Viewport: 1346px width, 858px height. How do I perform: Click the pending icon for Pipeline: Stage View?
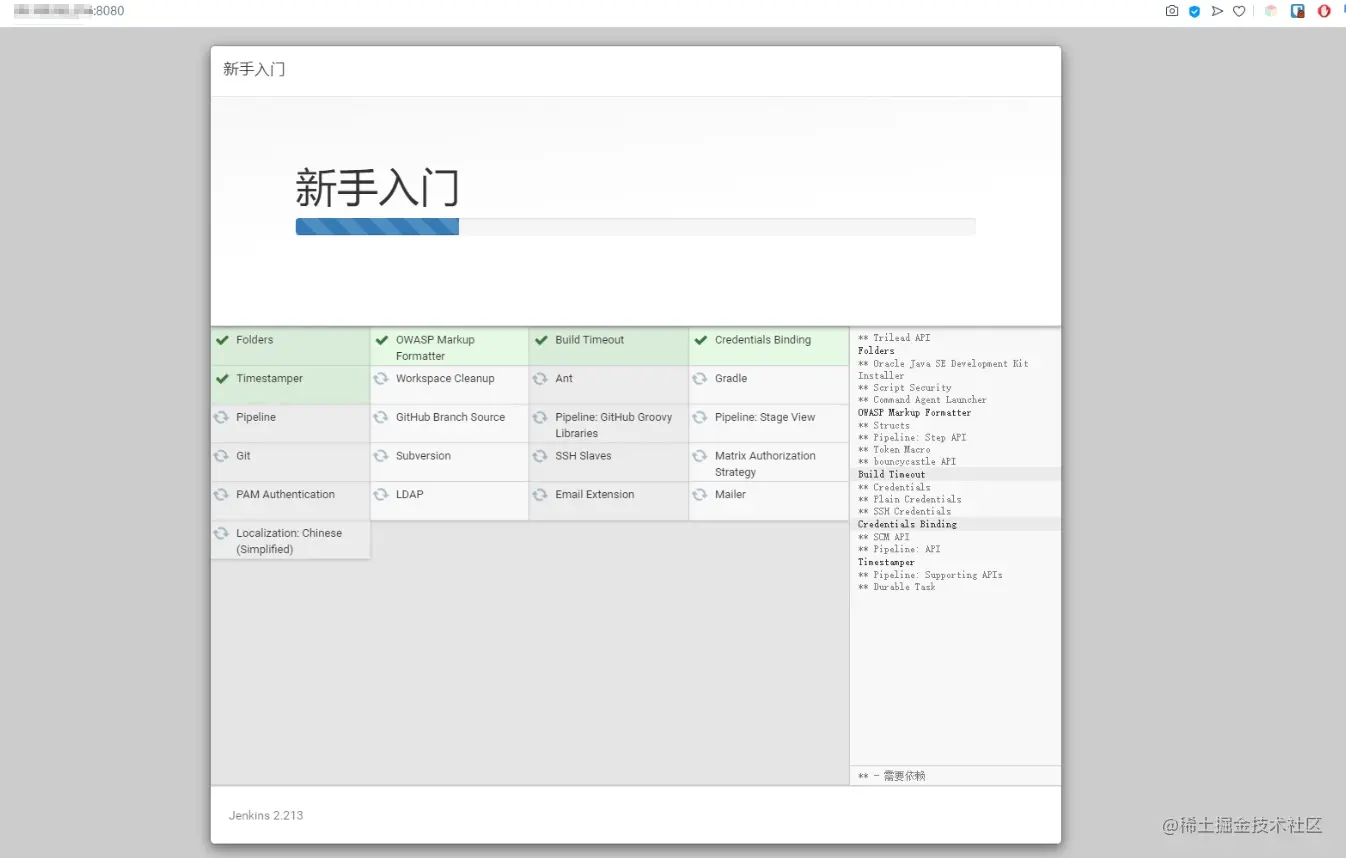click(700, 418)
